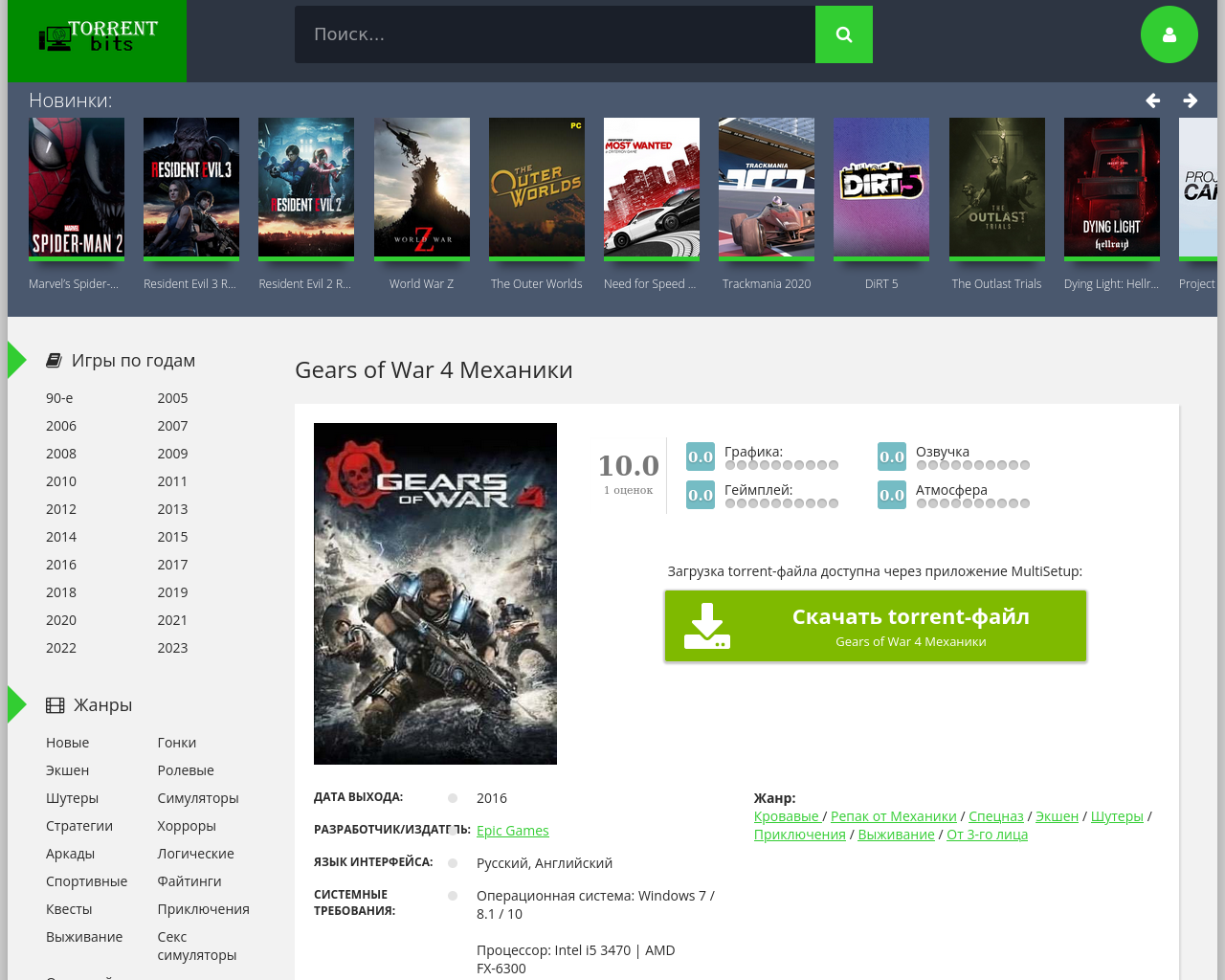Open the Экшен genre link in details
1225x980 pixels.
click(1057, 816)
